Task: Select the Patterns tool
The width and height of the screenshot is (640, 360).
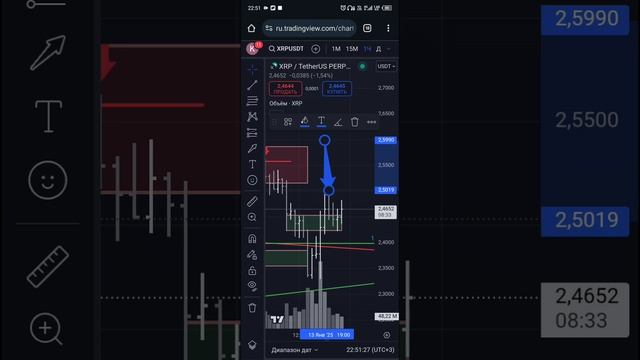Action: [252, 117]
